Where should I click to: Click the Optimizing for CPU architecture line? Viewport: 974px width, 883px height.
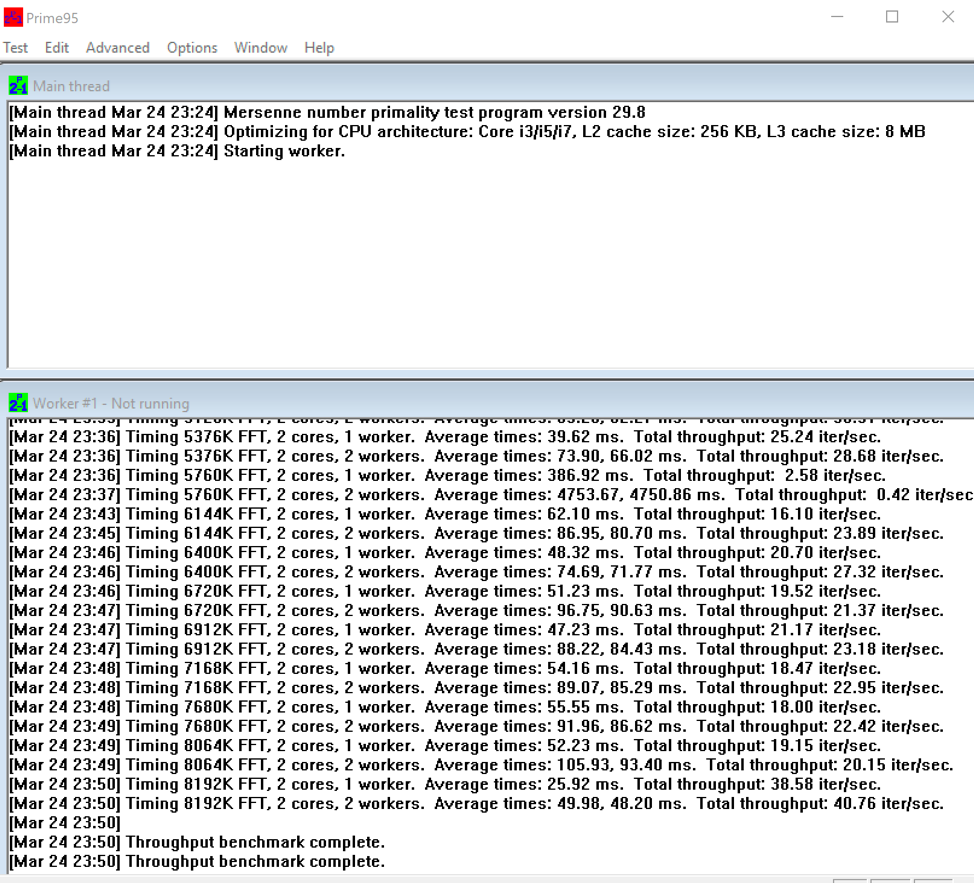click(x=467, y=132)
